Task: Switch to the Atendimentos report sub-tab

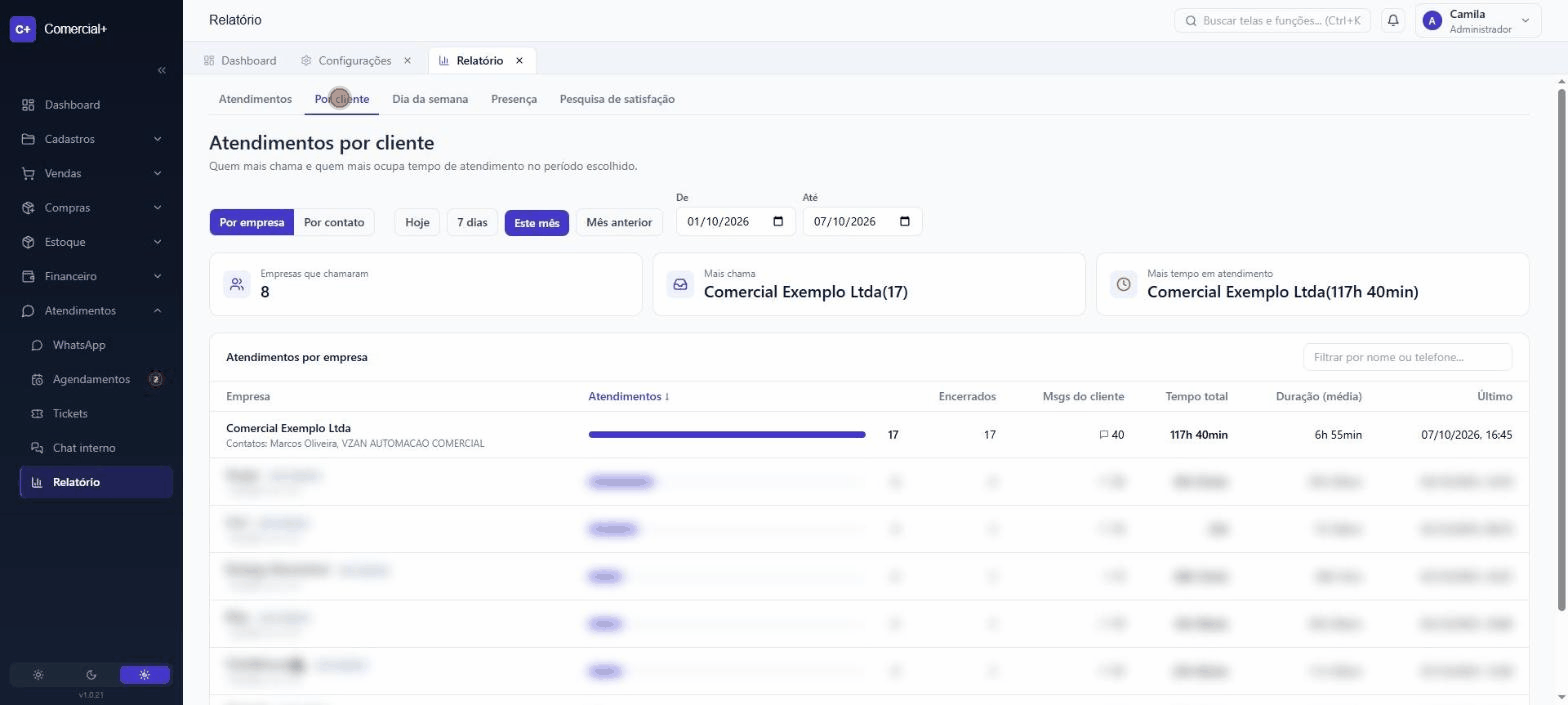Action: point(255,99)
